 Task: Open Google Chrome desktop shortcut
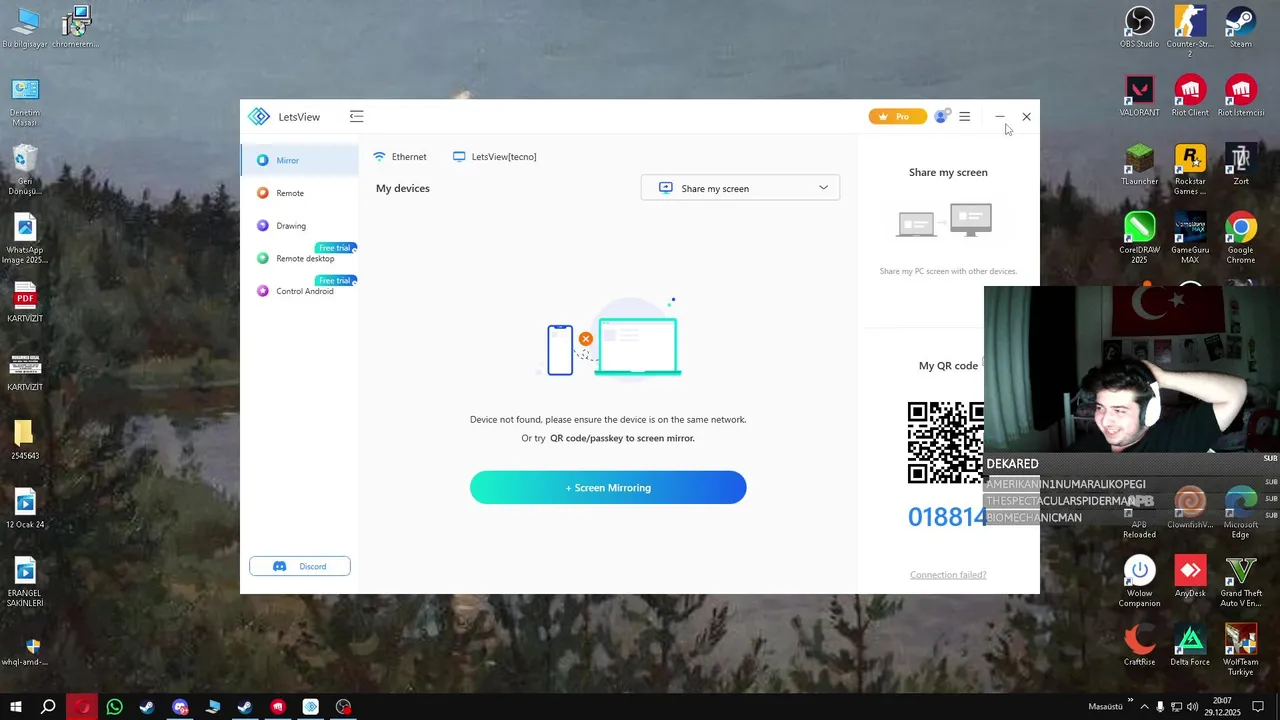coord(1241,238)
